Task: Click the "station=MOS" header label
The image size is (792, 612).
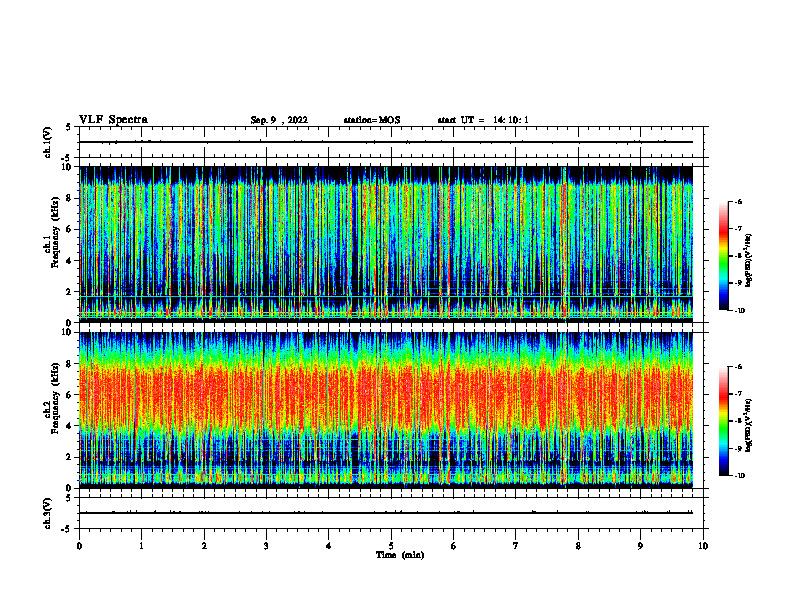Action: (372, 120)
